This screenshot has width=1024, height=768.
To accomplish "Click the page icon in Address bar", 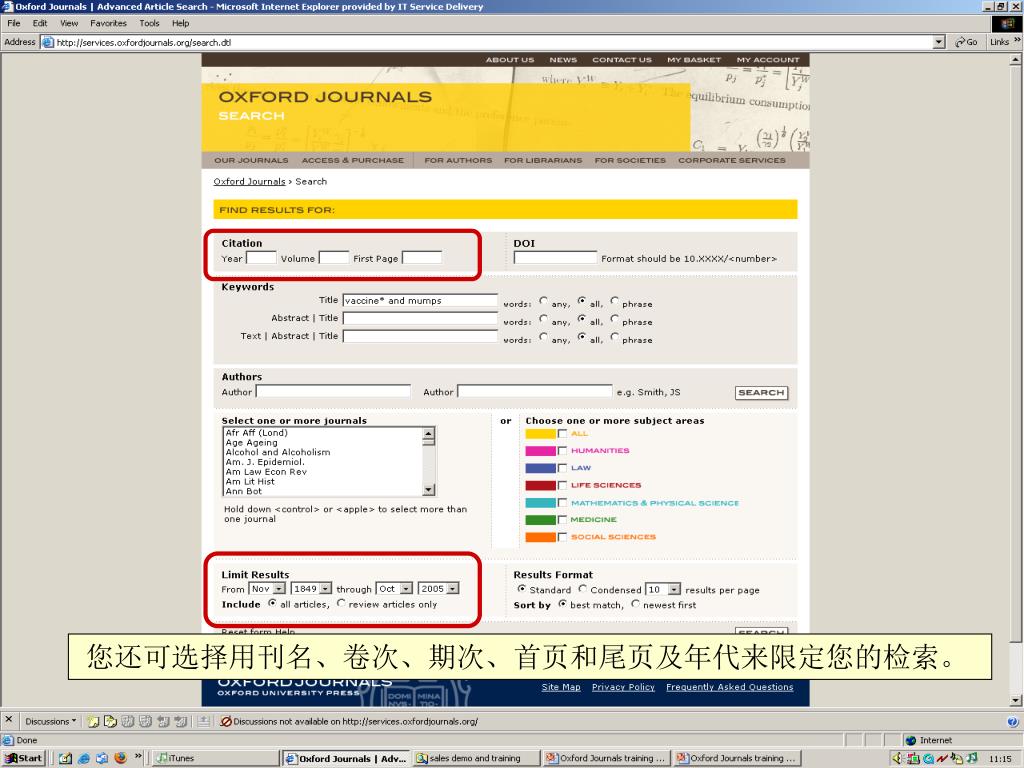I will (48, 42).
